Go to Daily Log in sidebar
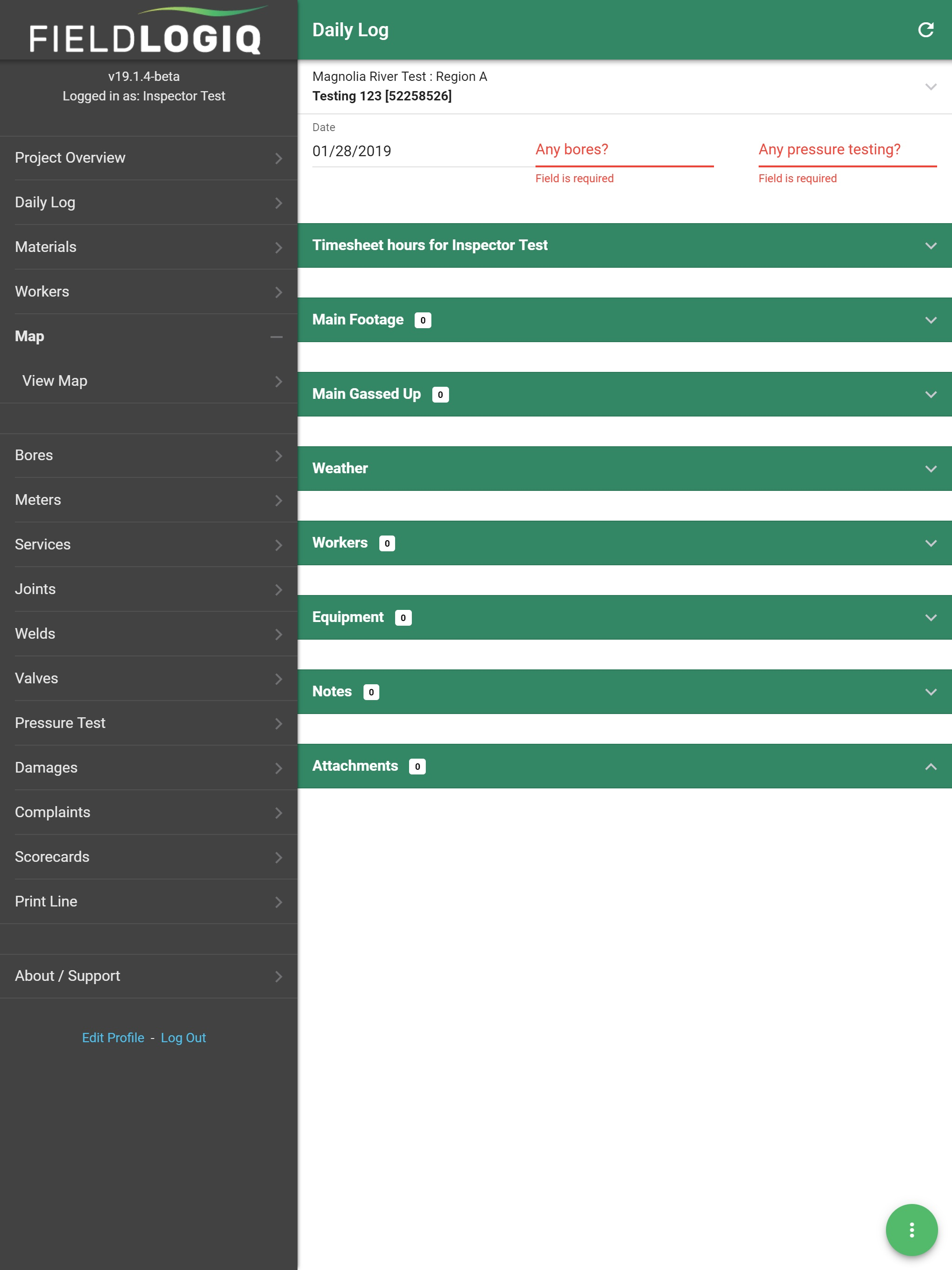The height and width of the screenshot is (1270, 952). pyautogui.click(x=149, y=203)
